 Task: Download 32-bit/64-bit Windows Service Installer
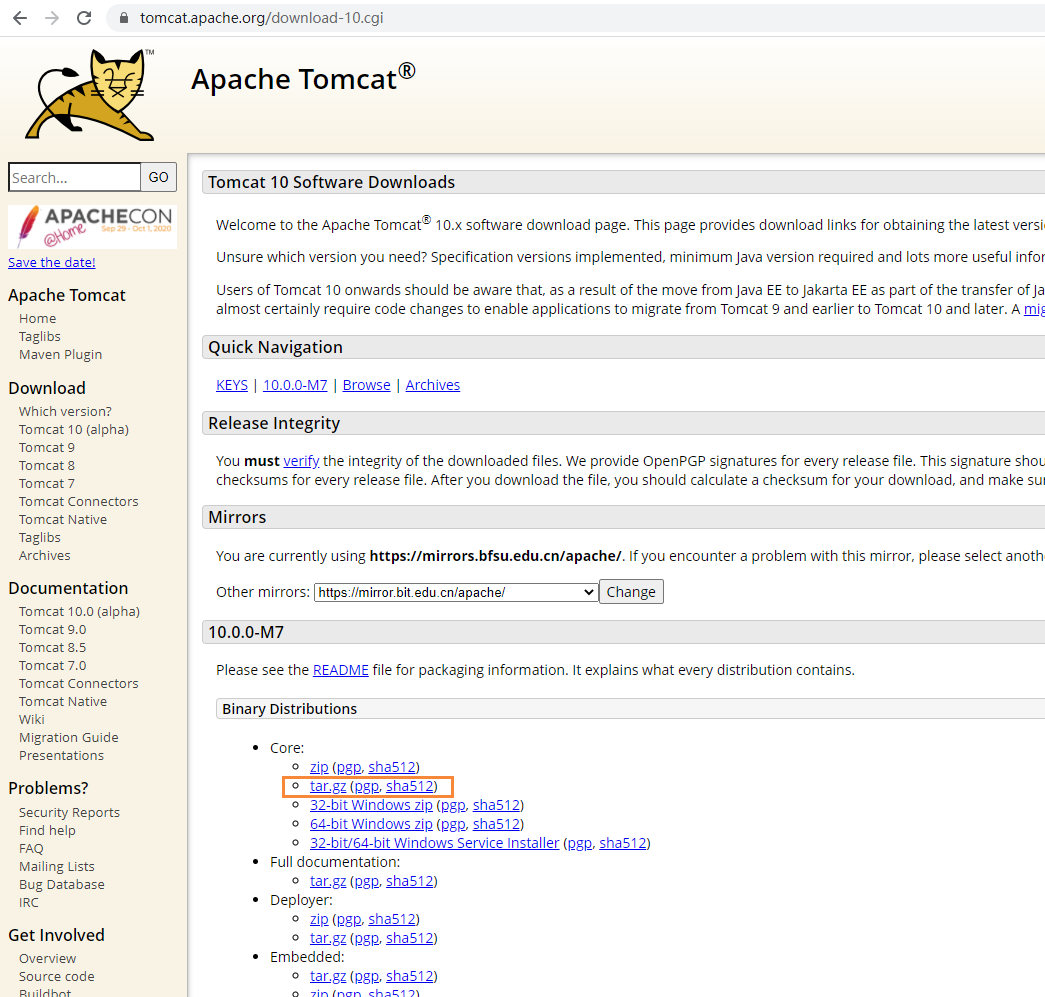pos(435,843)
